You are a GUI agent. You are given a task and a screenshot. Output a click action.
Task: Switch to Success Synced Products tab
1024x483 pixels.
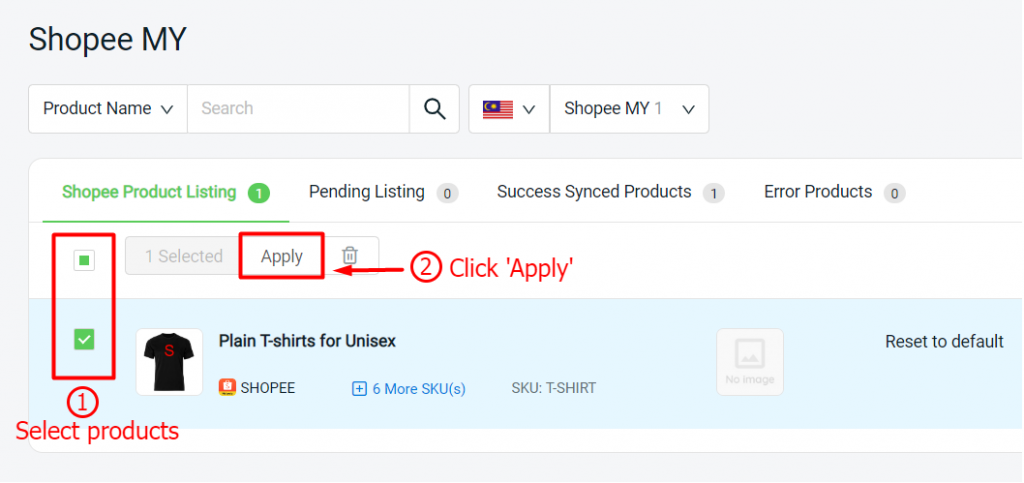click(x=611, y=193)
